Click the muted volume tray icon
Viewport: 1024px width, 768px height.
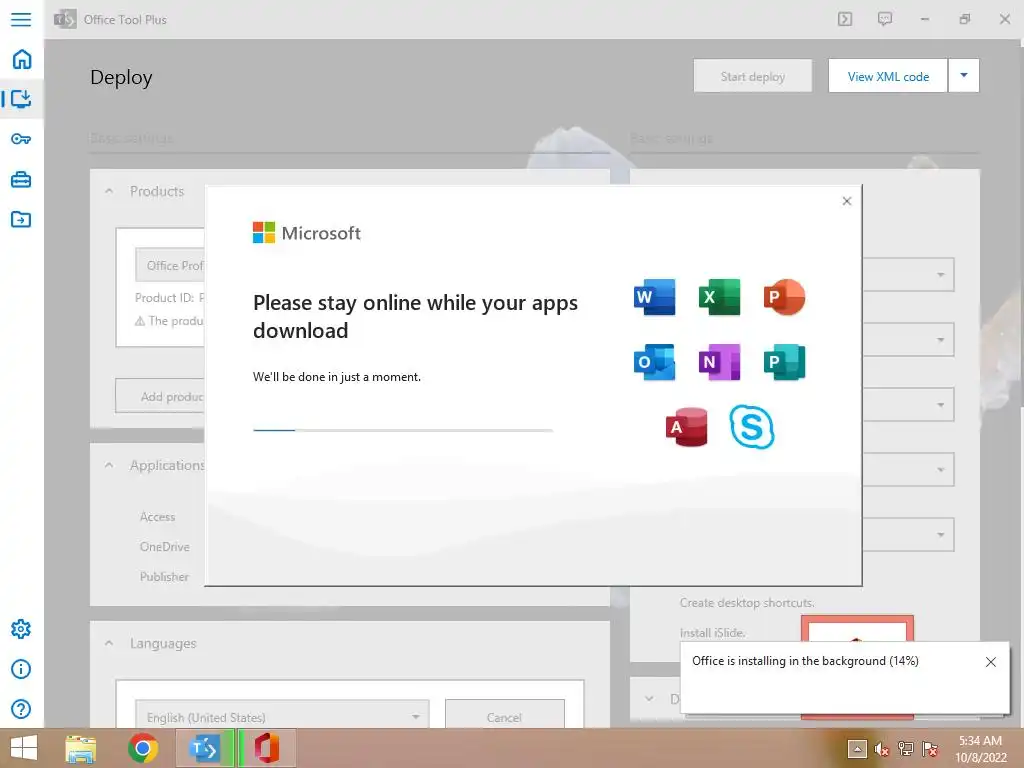click(x=882, y=749)
